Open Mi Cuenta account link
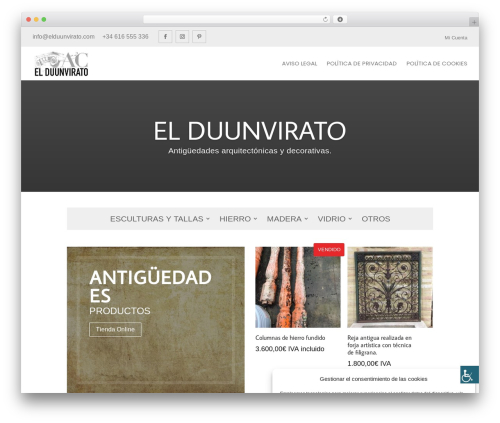The image size is (500, 423). [x=456, y=38]
